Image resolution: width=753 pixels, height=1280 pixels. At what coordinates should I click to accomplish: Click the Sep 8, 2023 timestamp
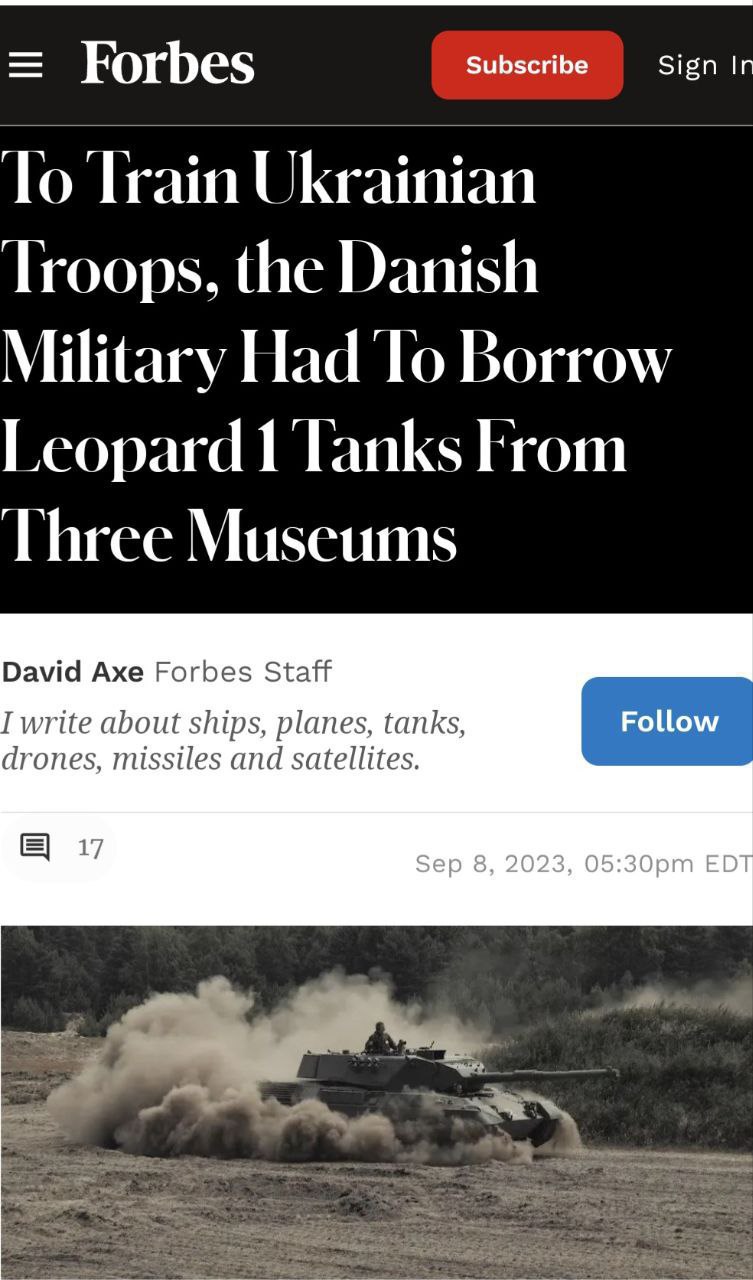(x=583, y=863)
